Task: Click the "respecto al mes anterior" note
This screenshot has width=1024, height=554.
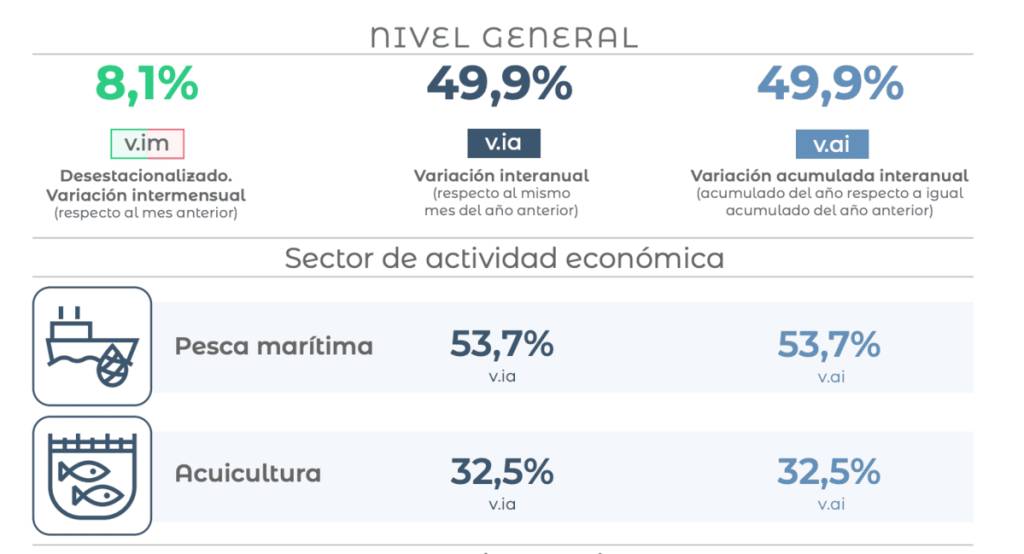Action: coord(146,212)
